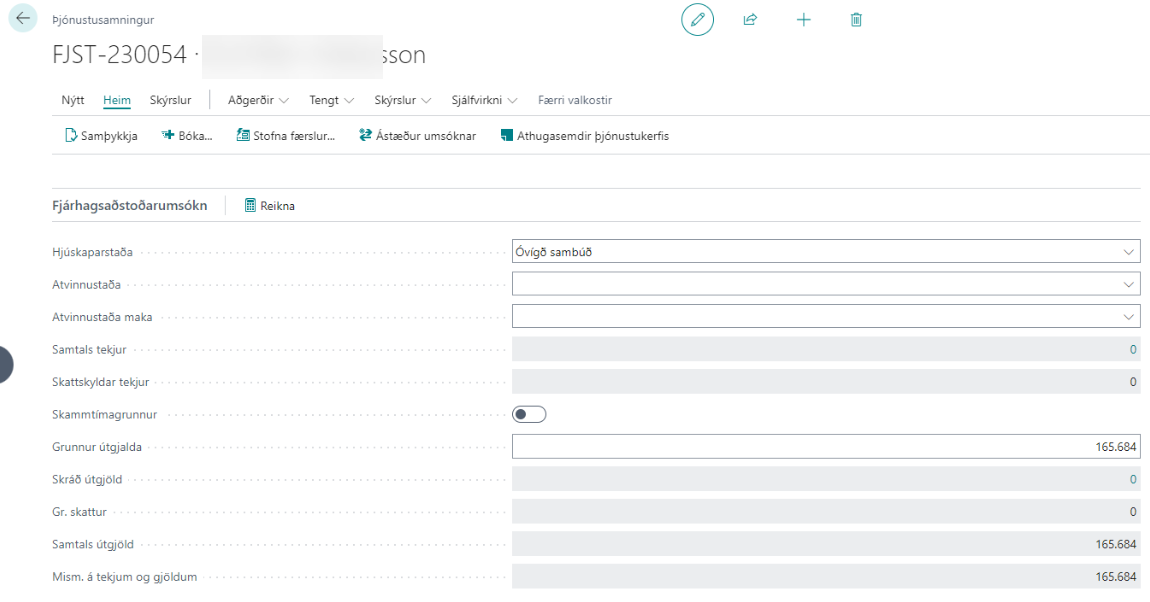This screenshot has width=1150, height=602.
Task: Open Ástæður umsóknar
Action: coord(417,136)
